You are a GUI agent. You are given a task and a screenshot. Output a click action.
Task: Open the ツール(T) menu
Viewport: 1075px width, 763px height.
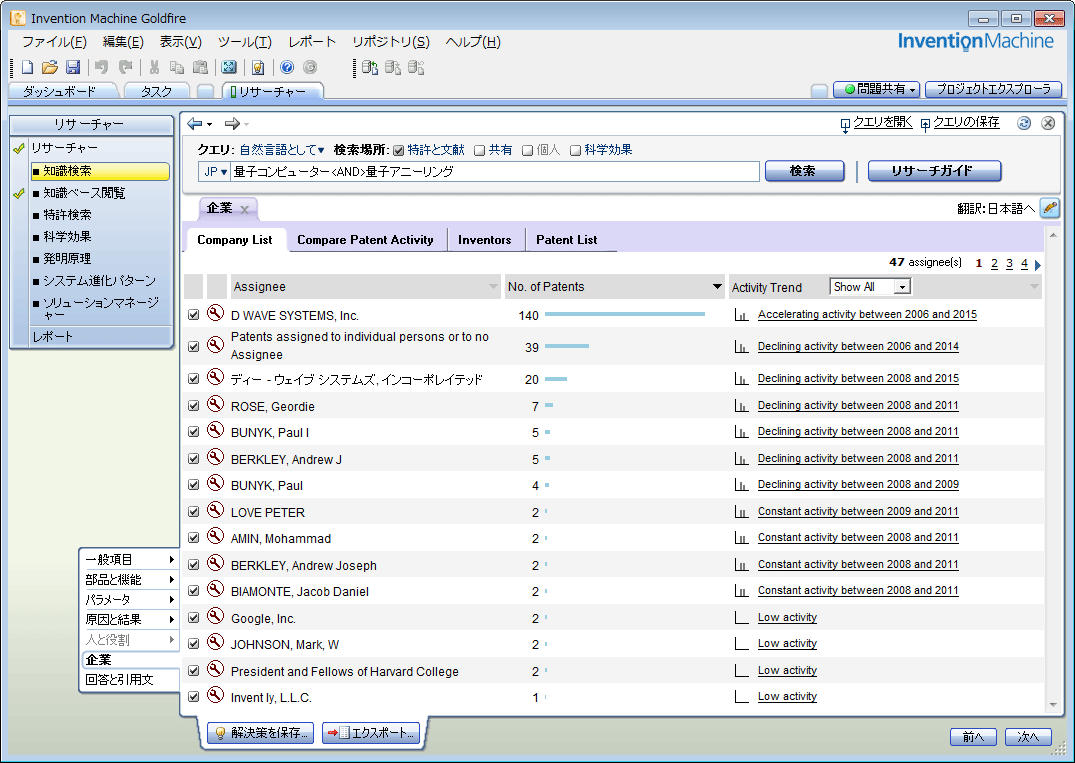point(245,42)
